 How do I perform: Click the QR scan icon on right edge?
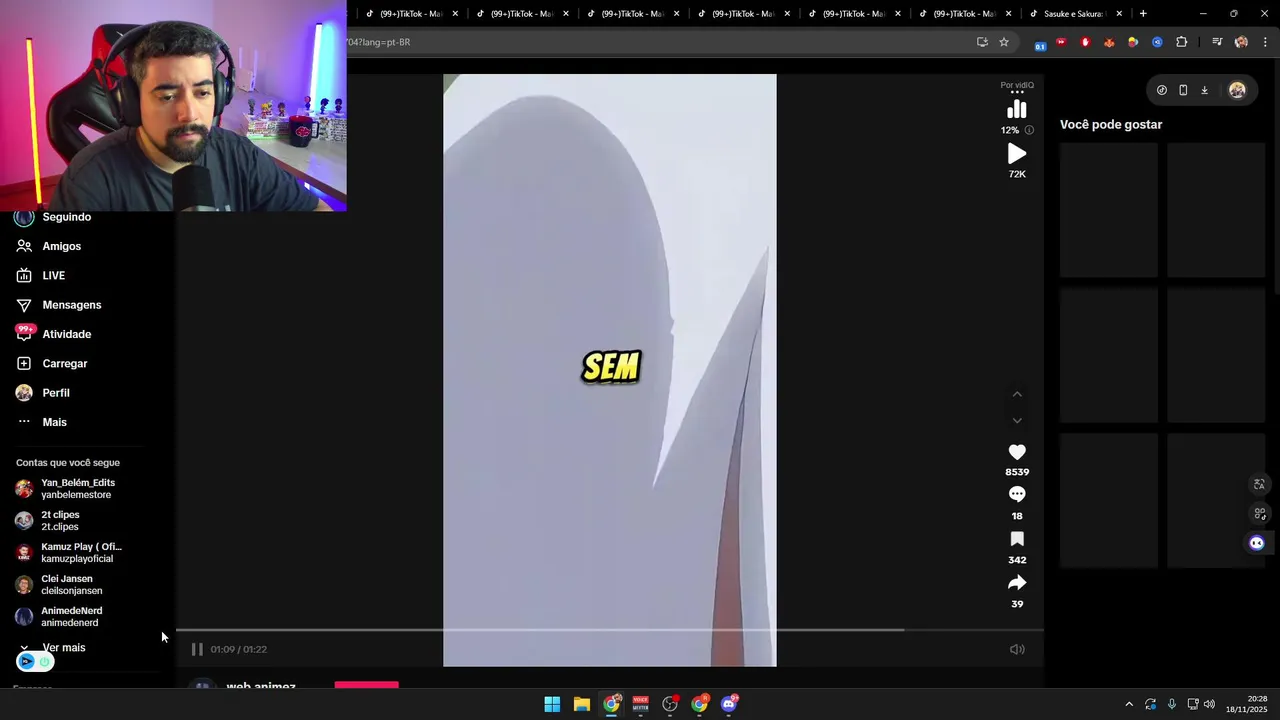[1259, 513]
